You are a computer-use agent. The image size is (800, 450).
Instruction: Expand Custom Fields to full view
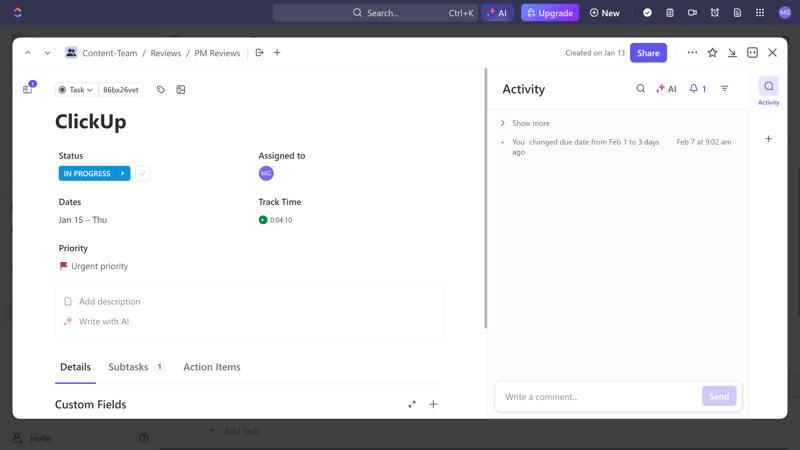[412, 405]
